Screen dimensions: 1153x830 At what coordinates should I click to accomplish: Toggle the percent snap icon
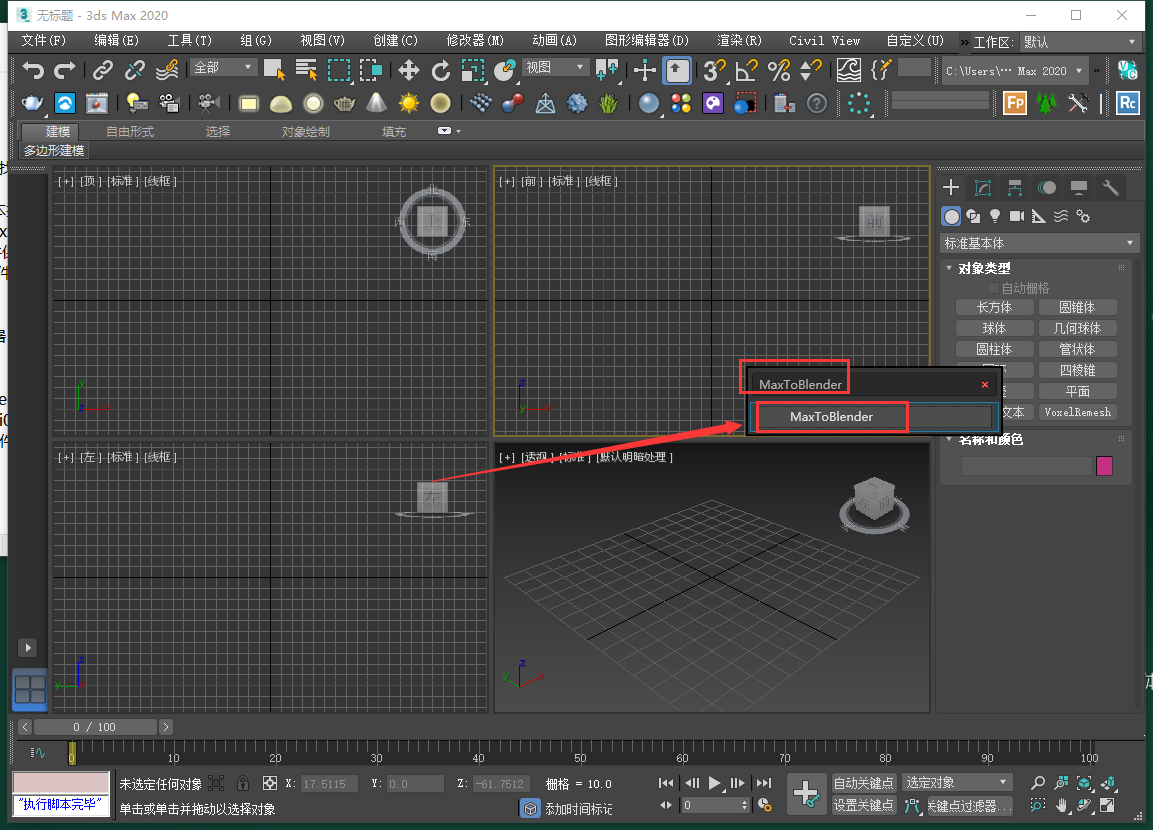[779, 71]
